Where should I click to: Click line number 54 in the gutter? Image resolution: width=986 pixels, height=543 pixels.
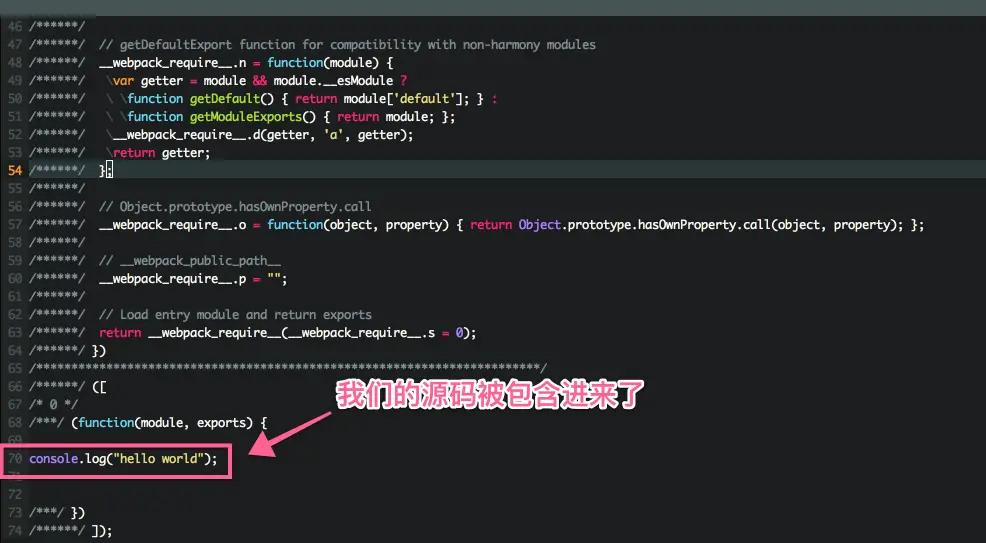click(x=14, y=170)
